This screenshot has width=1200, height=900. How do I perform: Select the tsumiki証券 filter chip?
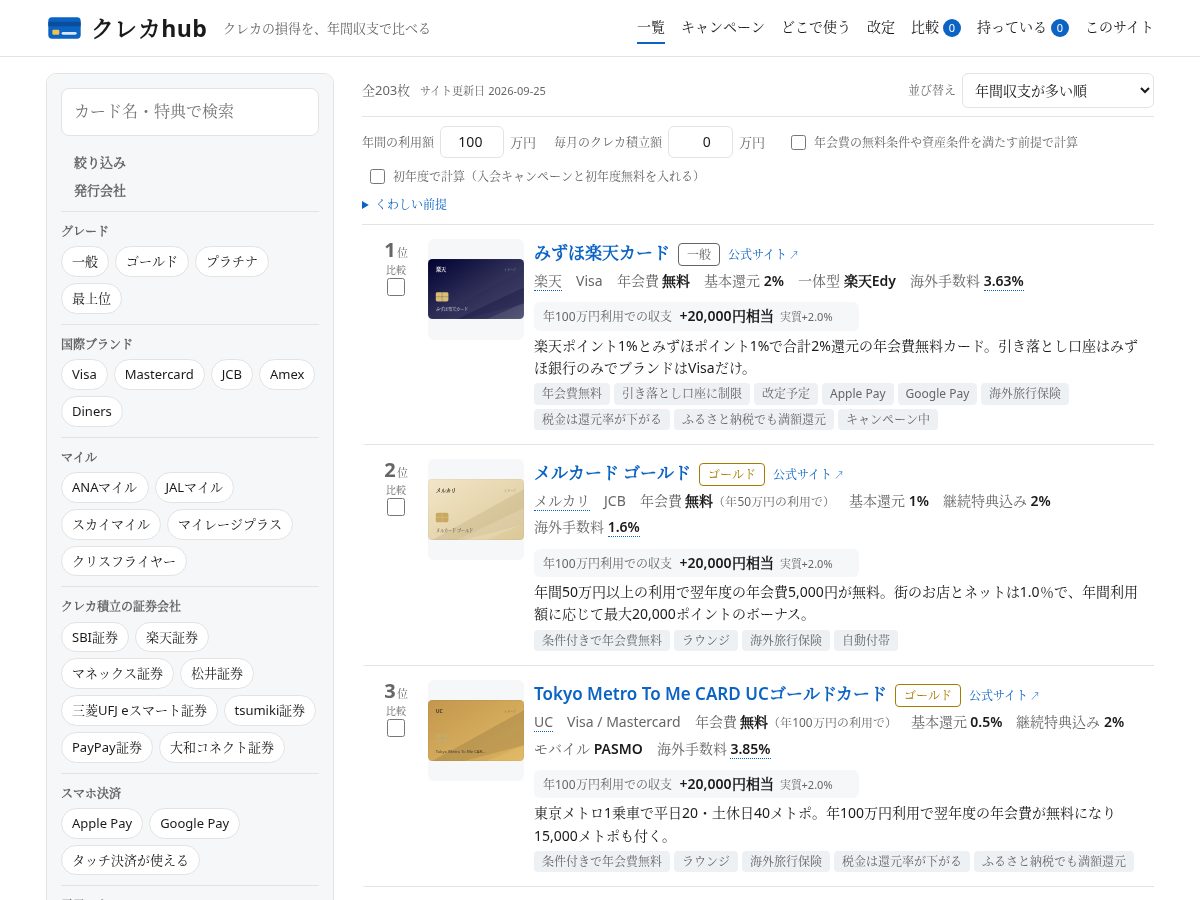pos(270,710)
